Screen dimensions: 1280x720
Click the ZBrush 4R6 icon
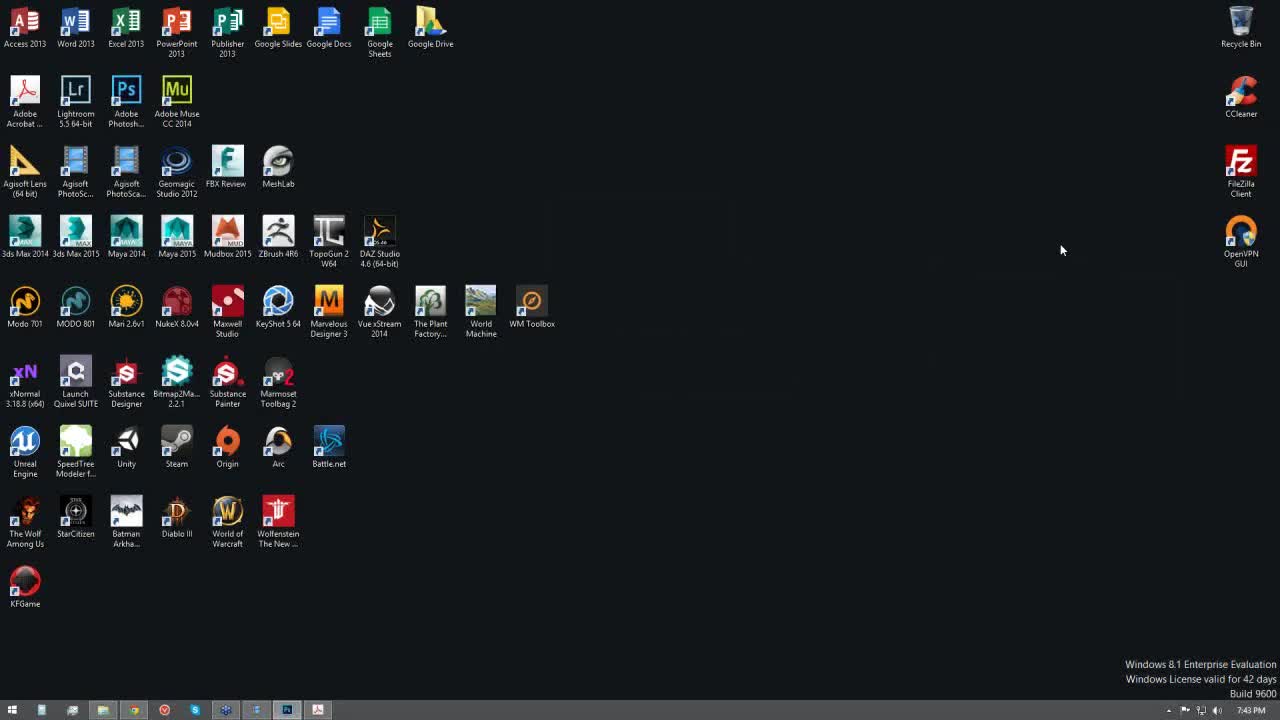coord(278,238)
